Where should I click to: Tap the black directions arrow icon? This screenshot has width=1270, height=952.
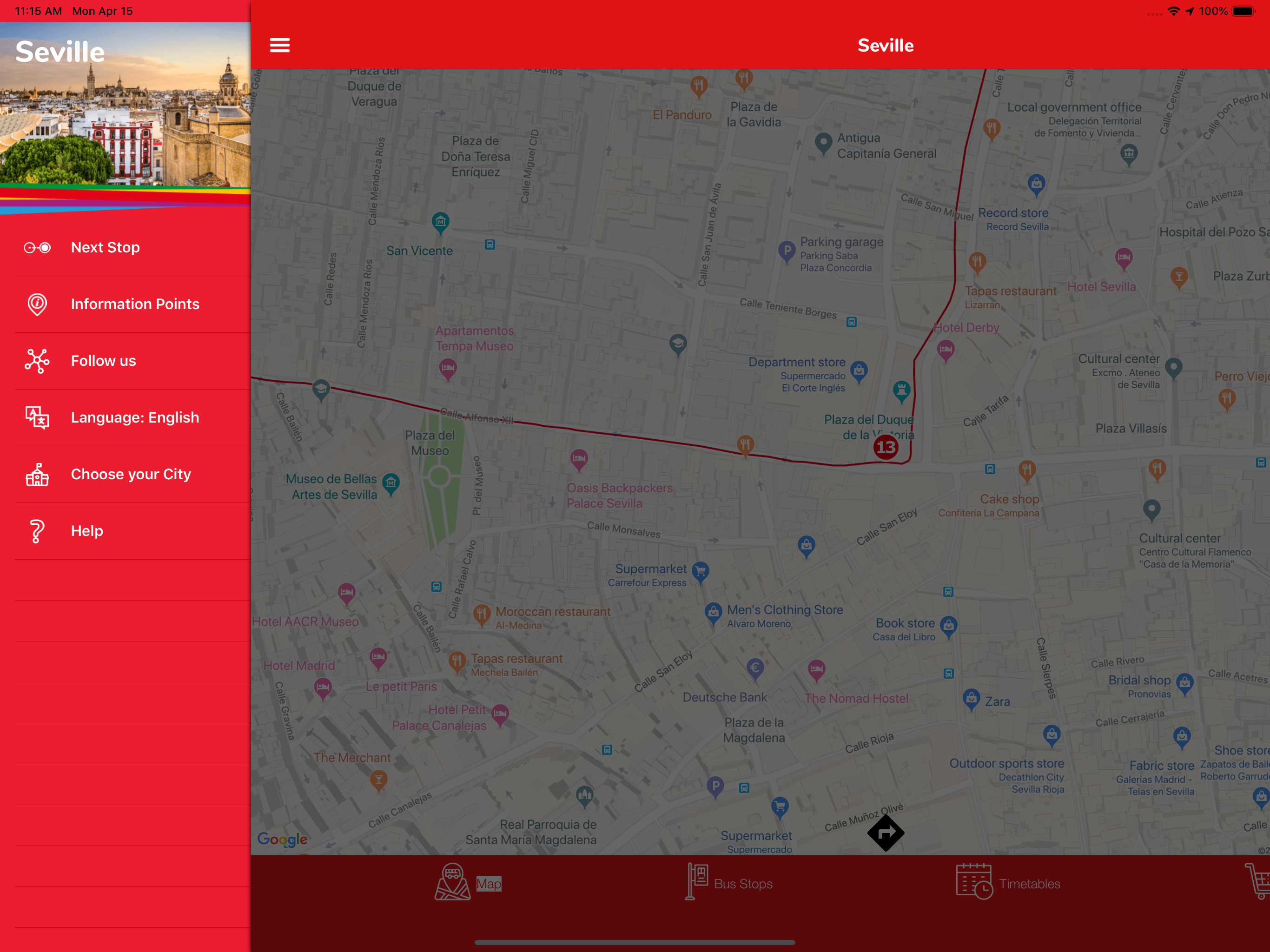[x=885, y=833]
